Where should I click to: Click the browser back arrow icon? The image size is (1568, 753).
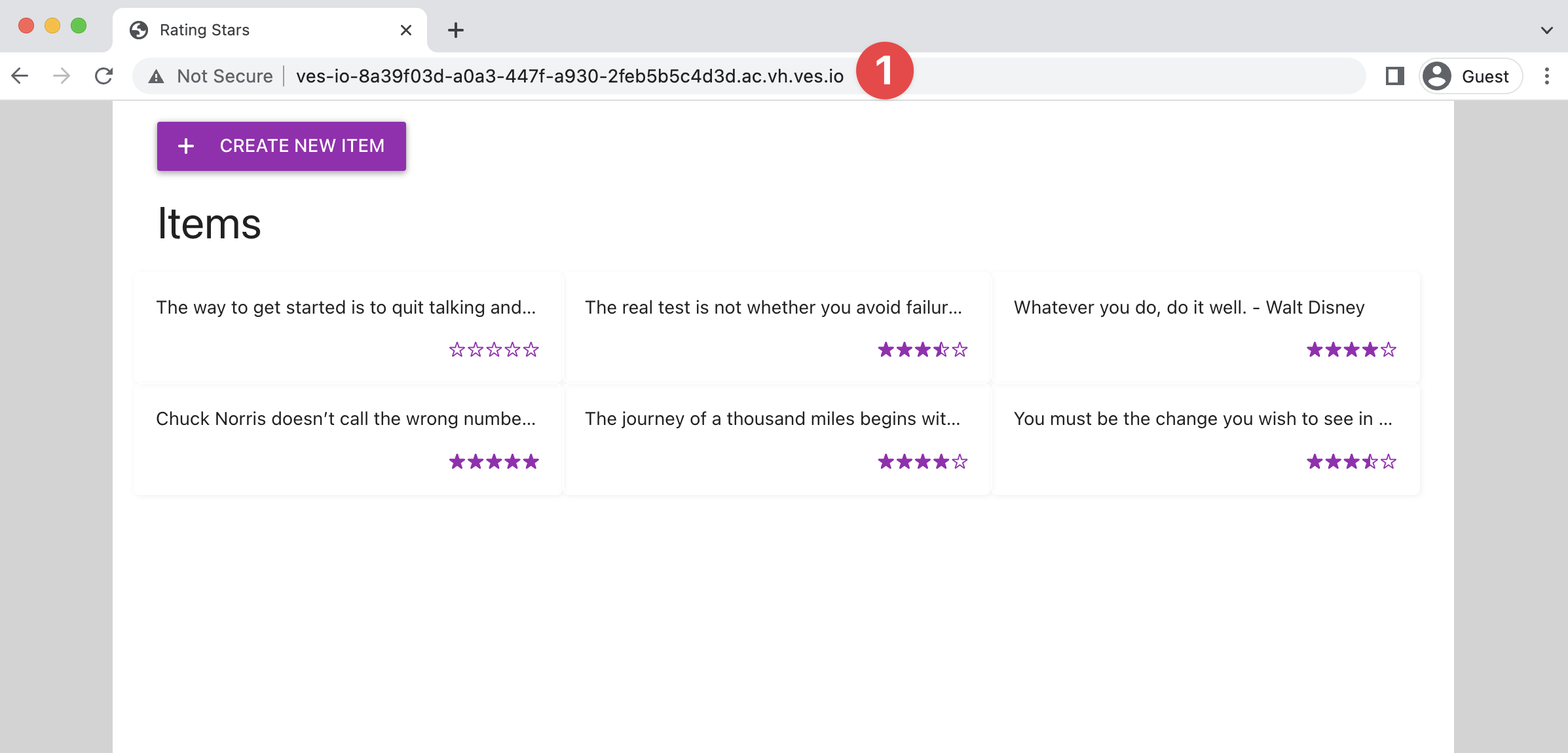tap(20, 76)
